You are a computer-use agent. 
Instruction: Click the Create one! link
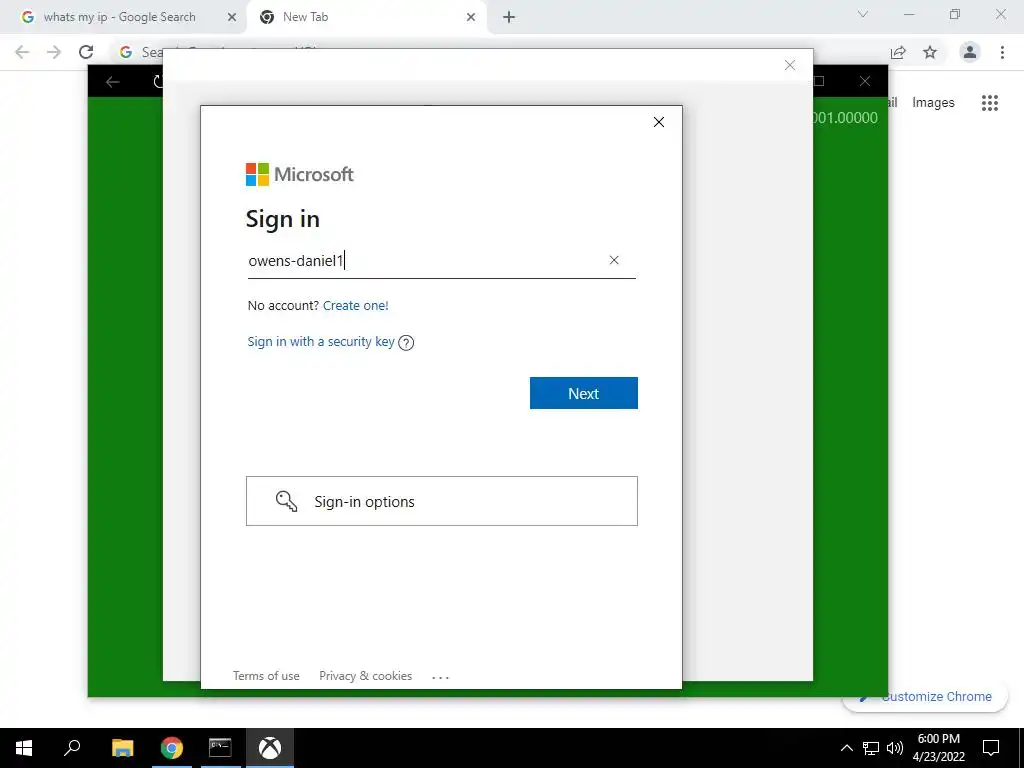click(355, 305)
